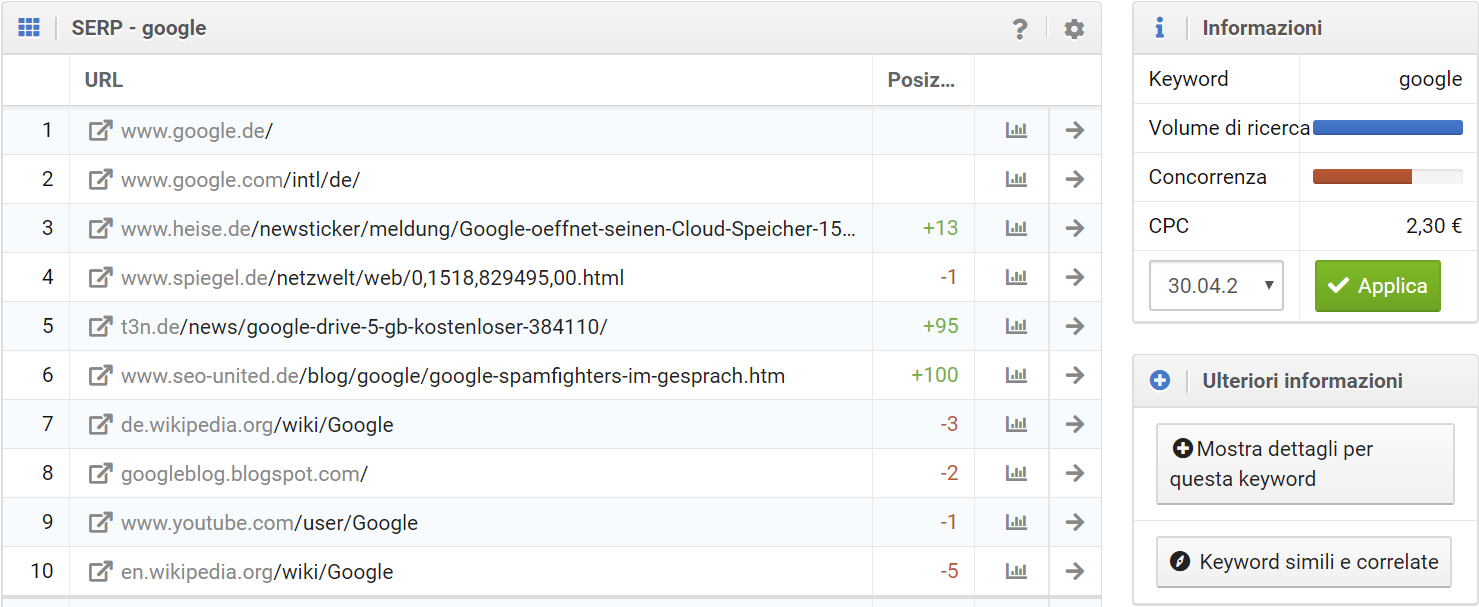Open the www.google.de/ link
This screenshot has height=607, width=1479.
[x=197, y=130]
